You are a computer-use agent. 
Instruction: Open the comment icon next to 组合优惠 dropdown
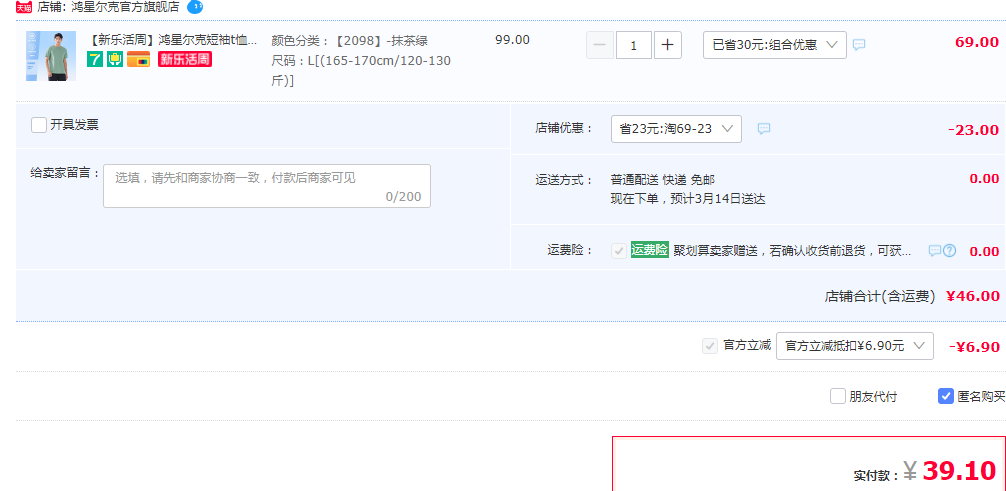(858, 45)
